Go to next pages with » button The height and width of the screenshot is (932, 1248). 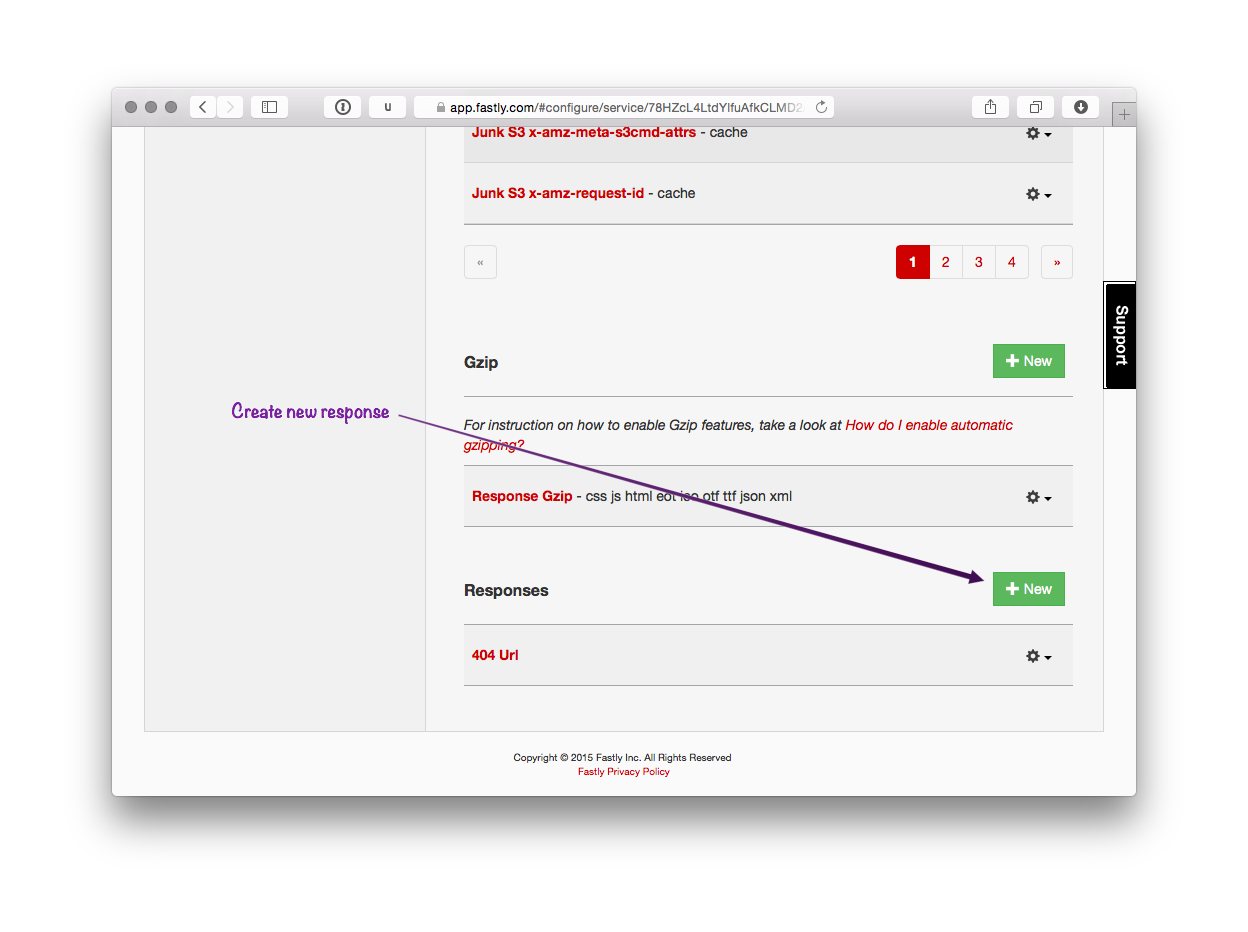coord(1057,262)
